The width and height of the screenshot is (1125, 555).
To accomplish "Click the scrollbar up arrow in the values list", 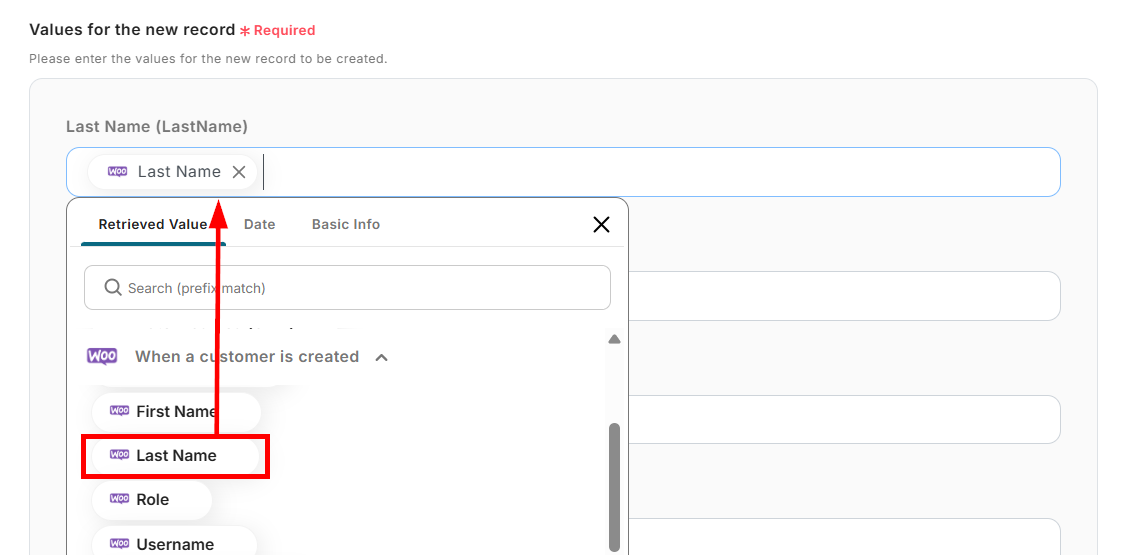I will (614, 340).
